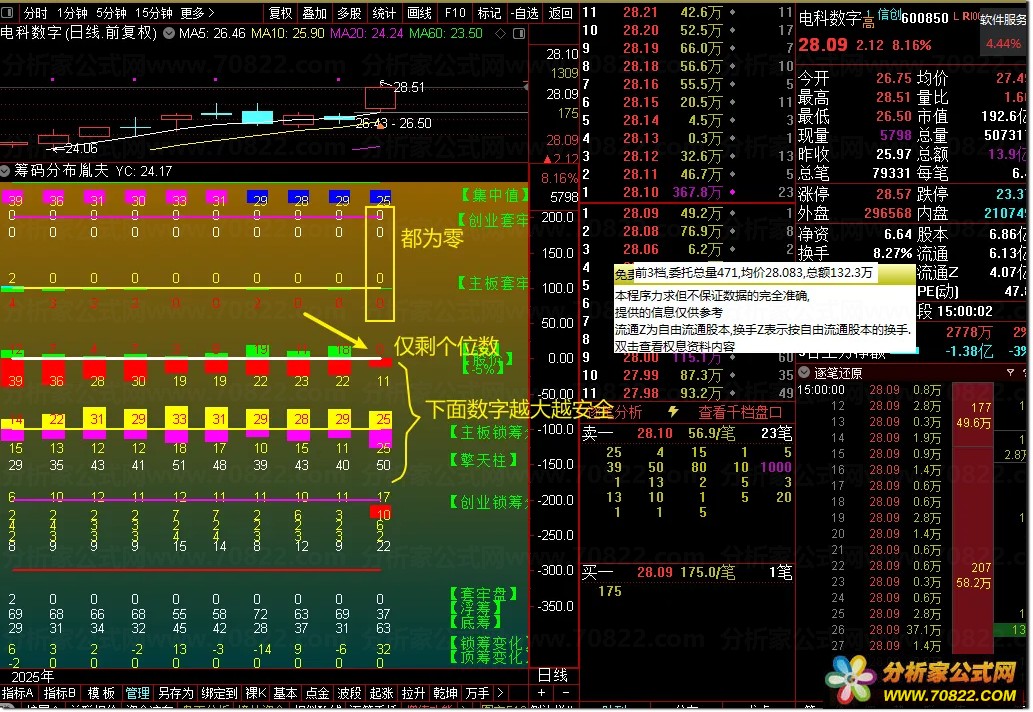Expand 更多 periods list

pyautogui.click(x=197, y=13)
